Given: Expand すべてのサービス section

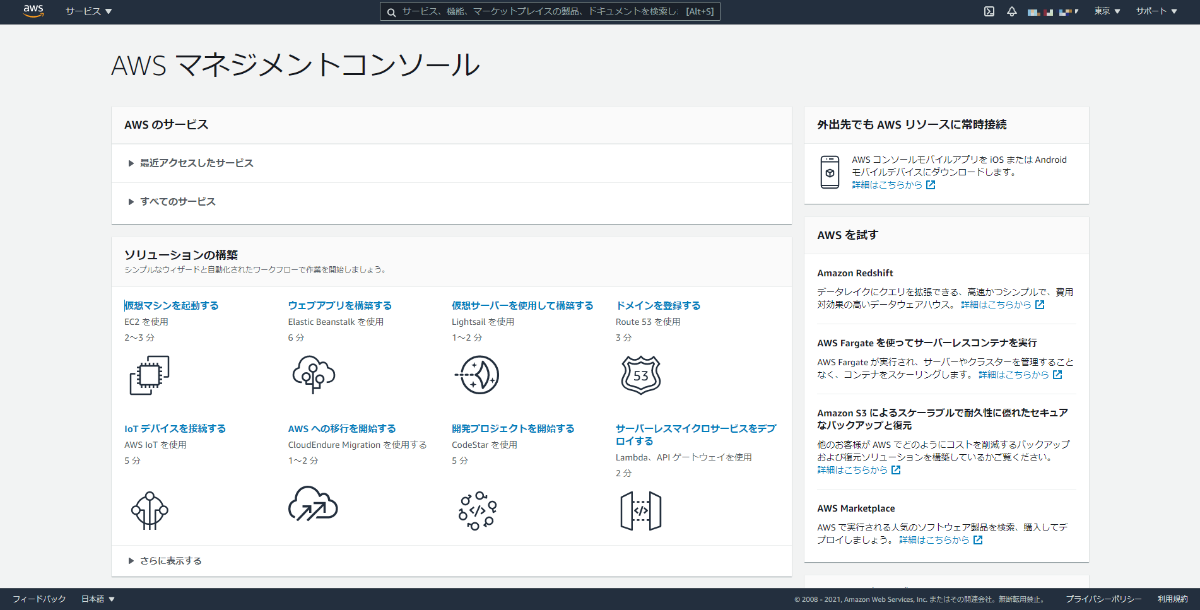Looking at the screenshot, I should (x=172, y=201).
